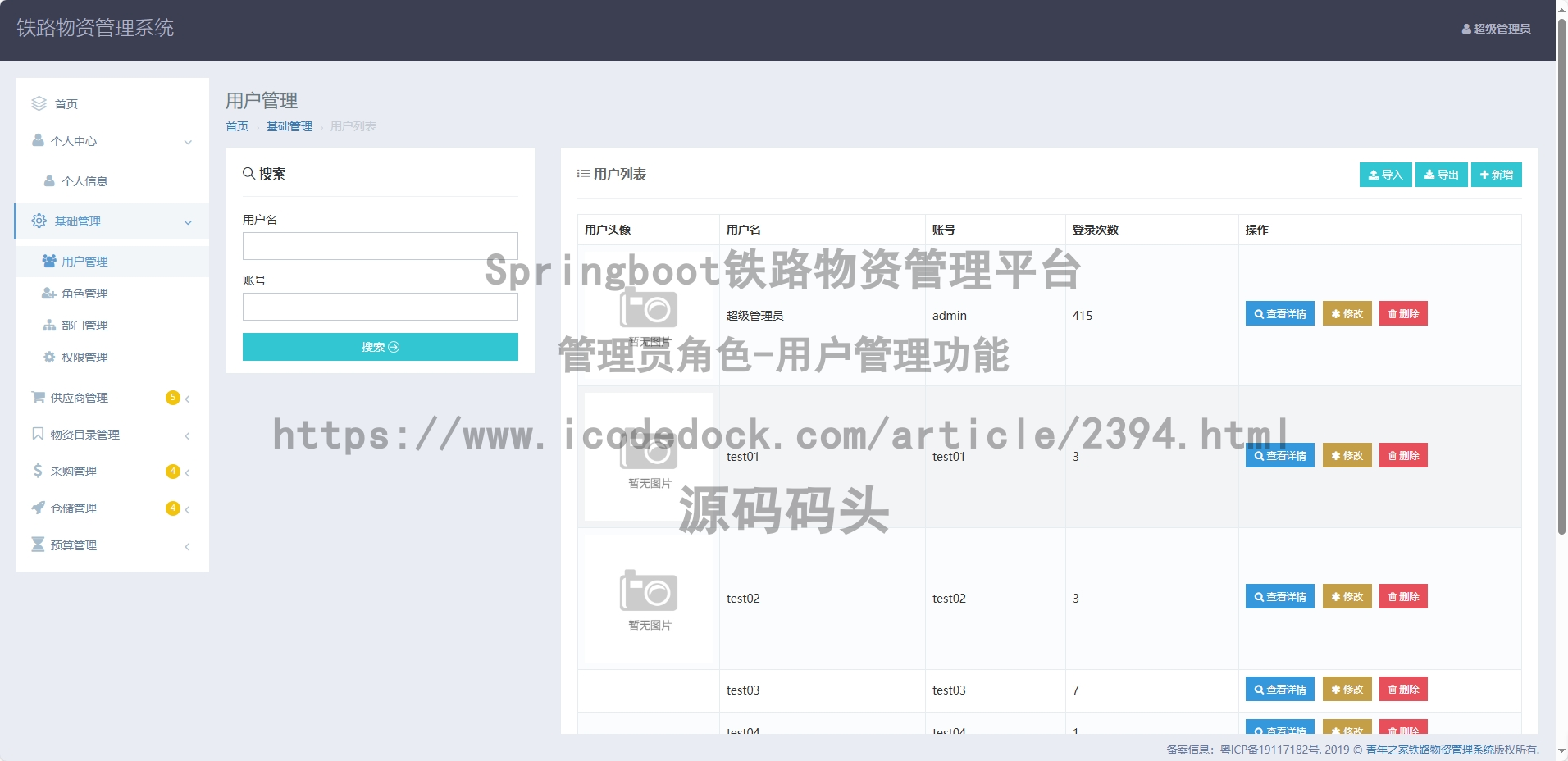Click the 个人信息 person icon
Image resolution: width=1568 pixels, height=761 pixels.
click(49, 180)
